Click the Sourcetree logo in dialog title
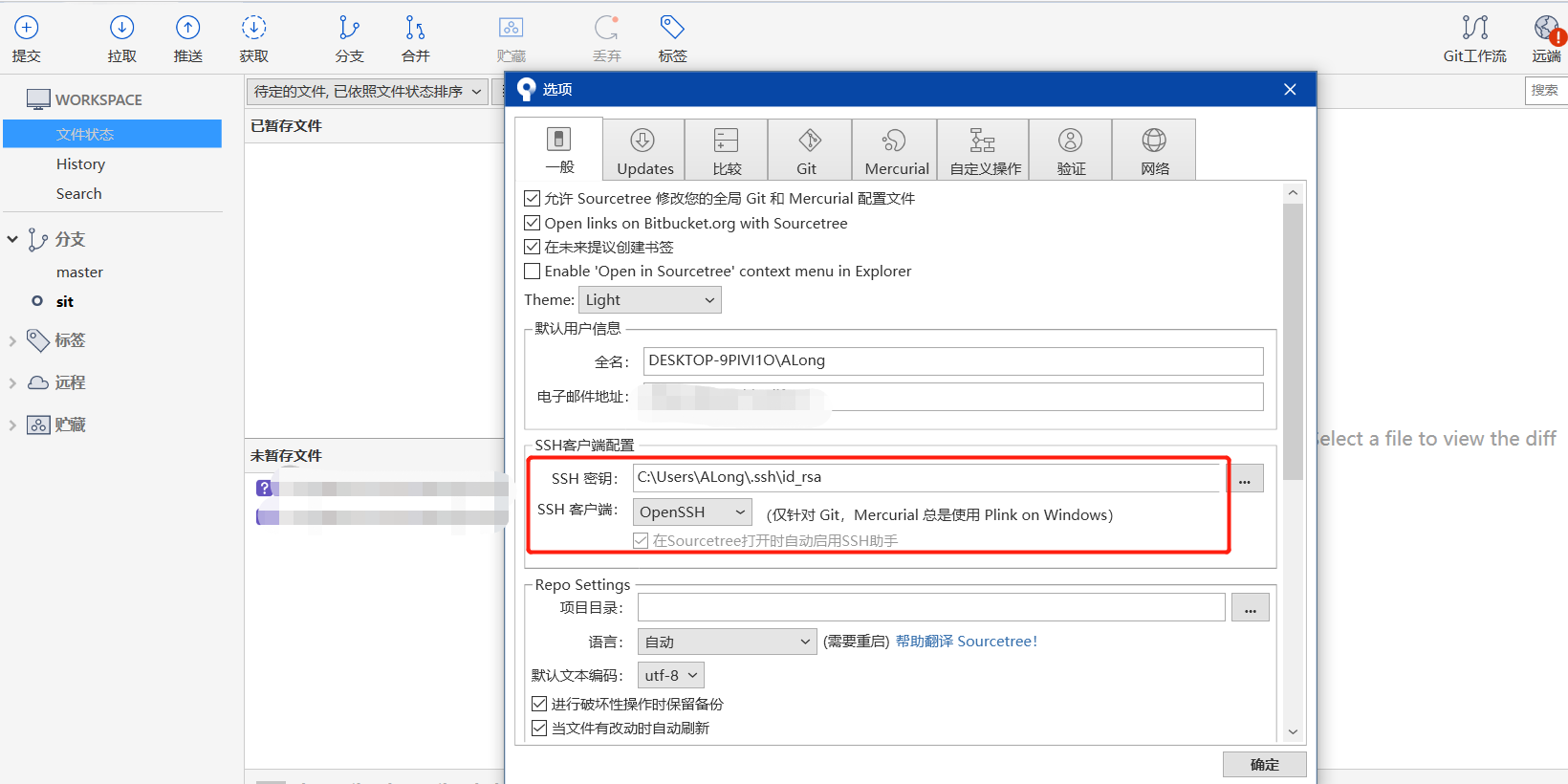This screenshot has height=784, width=1568. [526, 90]
